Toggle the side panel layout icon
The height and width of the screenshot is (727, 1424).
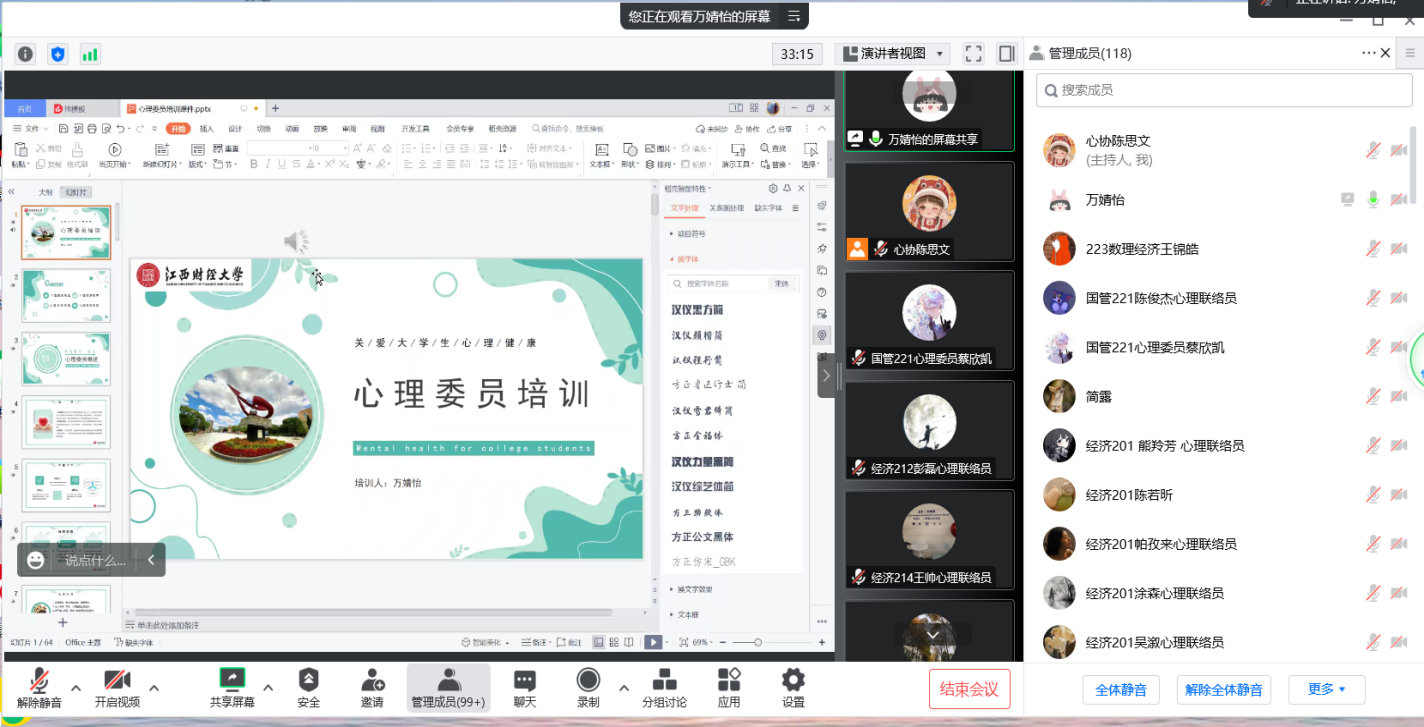[x=1006, y=54]
